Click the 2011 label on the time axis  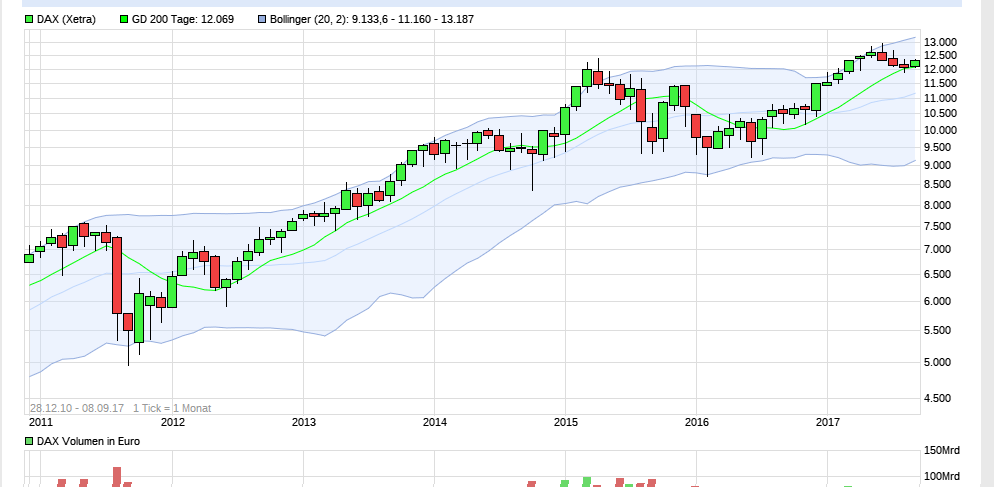(x=41, y=422)
